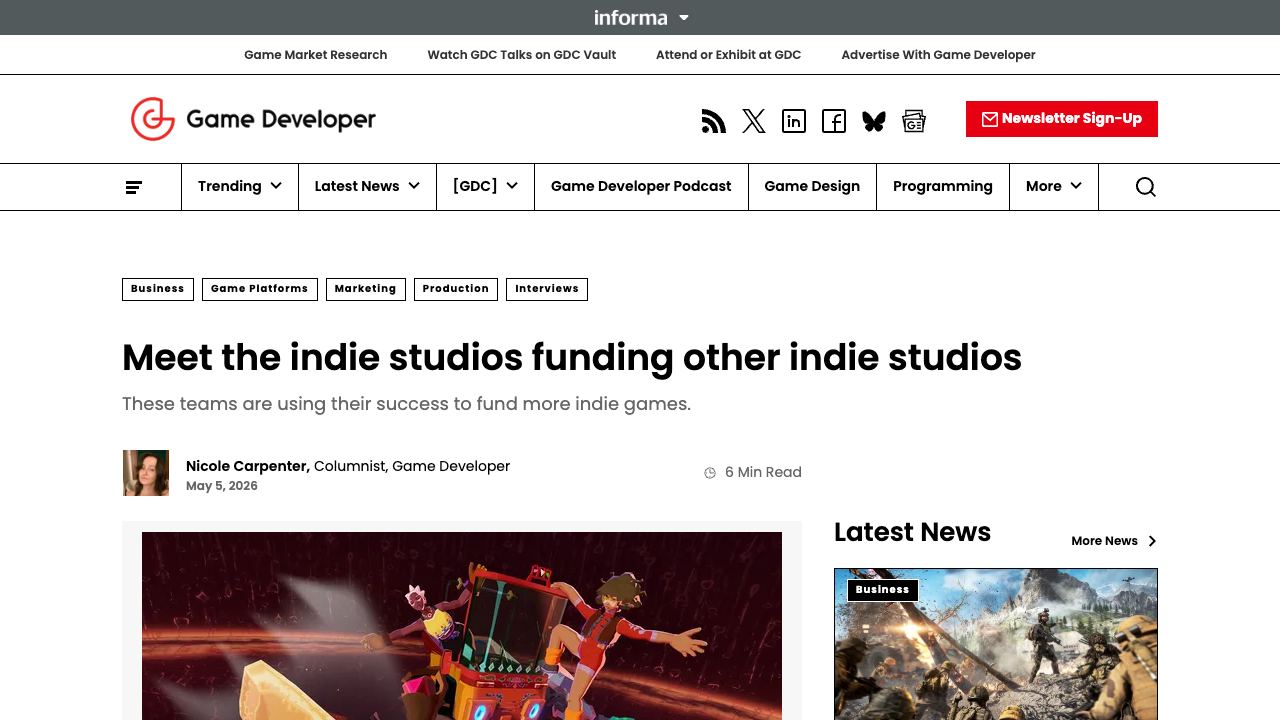1280x720 pixels.
Task: Open the Bluesky butterfly icon
Action: [874, 121]
